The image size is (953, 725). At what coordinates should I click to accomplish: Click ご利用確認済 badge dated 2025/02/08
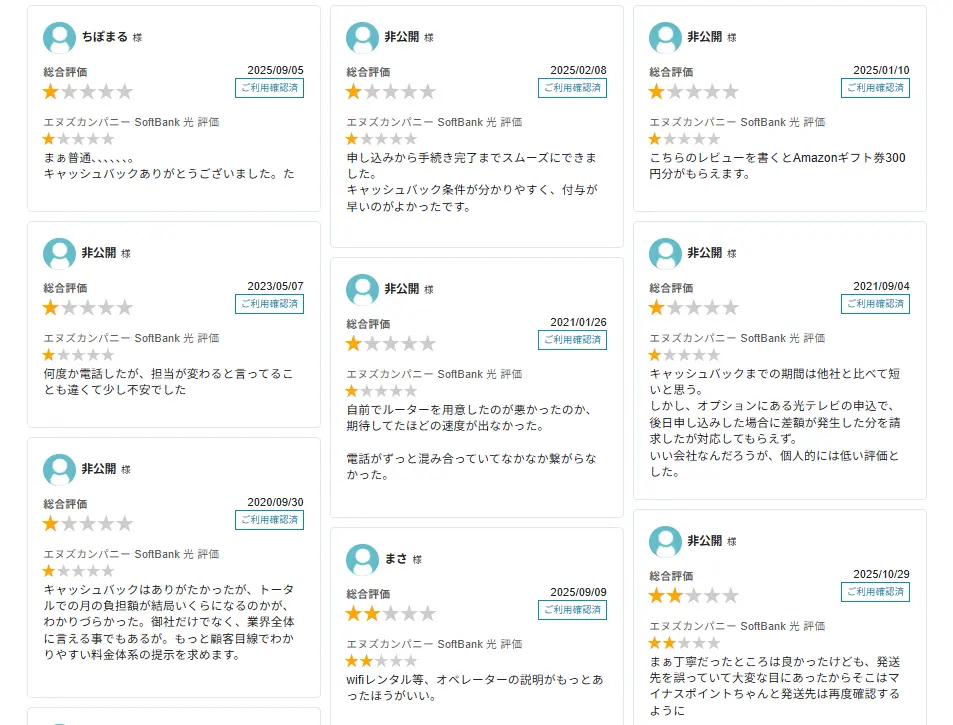[572, 88]
